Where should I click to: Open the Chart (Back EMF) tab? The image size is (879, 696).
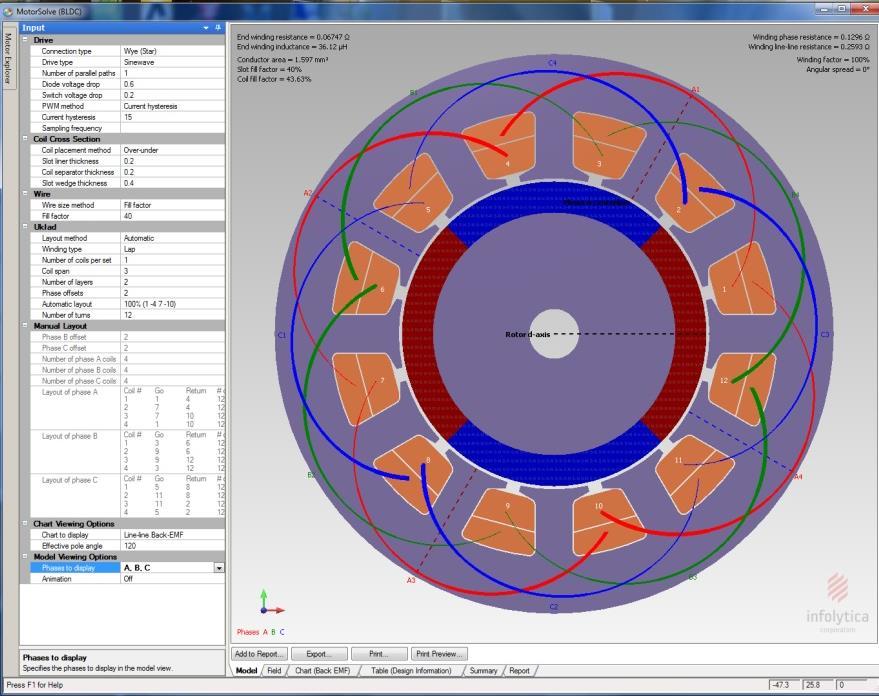coord(322,670)
